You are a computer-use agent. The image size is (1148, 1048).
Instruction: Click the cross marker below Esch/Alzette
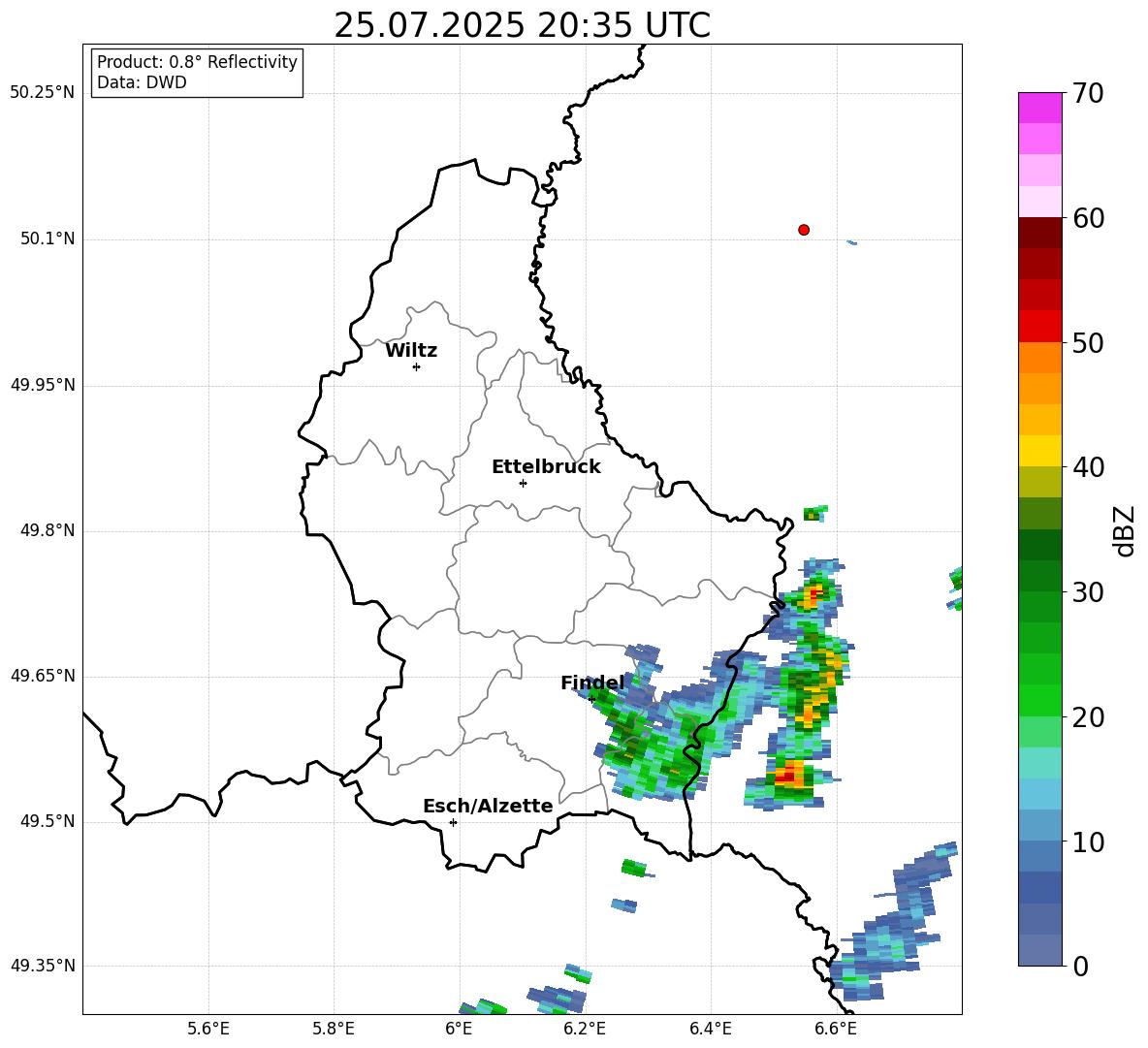(453, 822)
